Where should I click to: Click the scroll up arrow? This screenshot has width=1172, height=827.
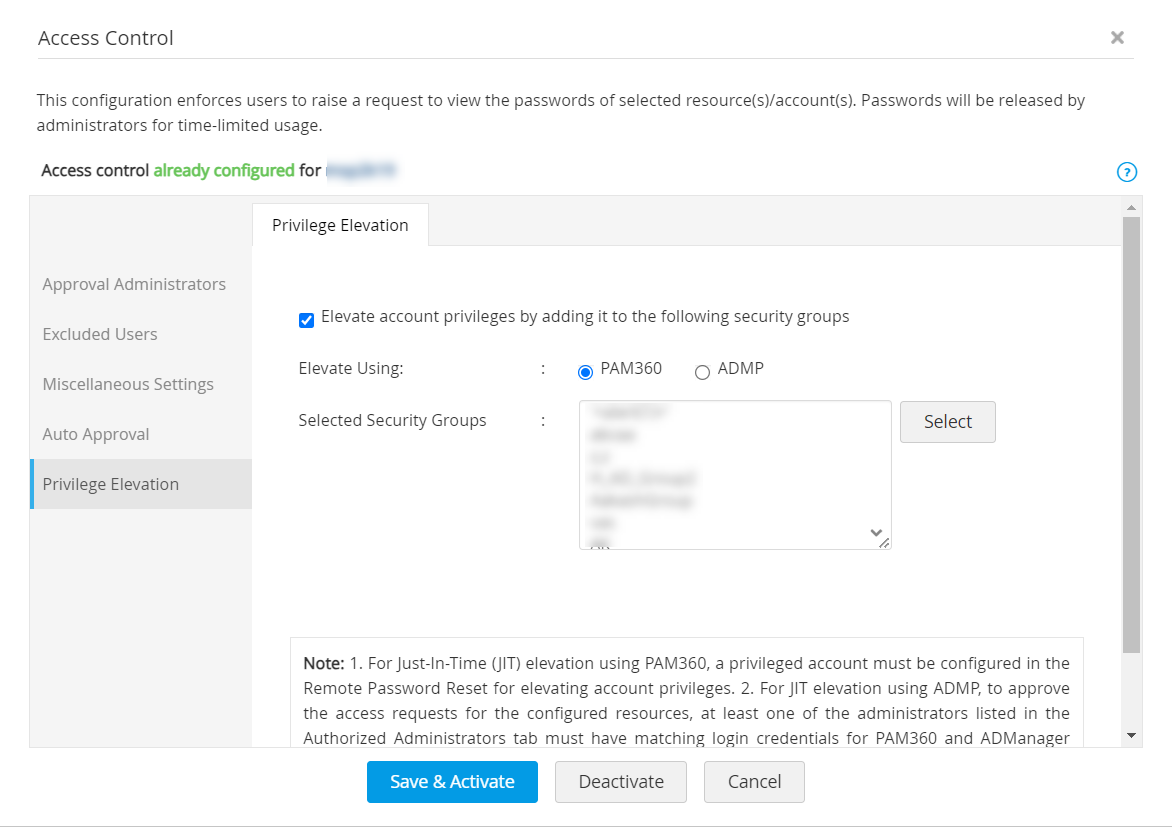[x=1131, y=208]
